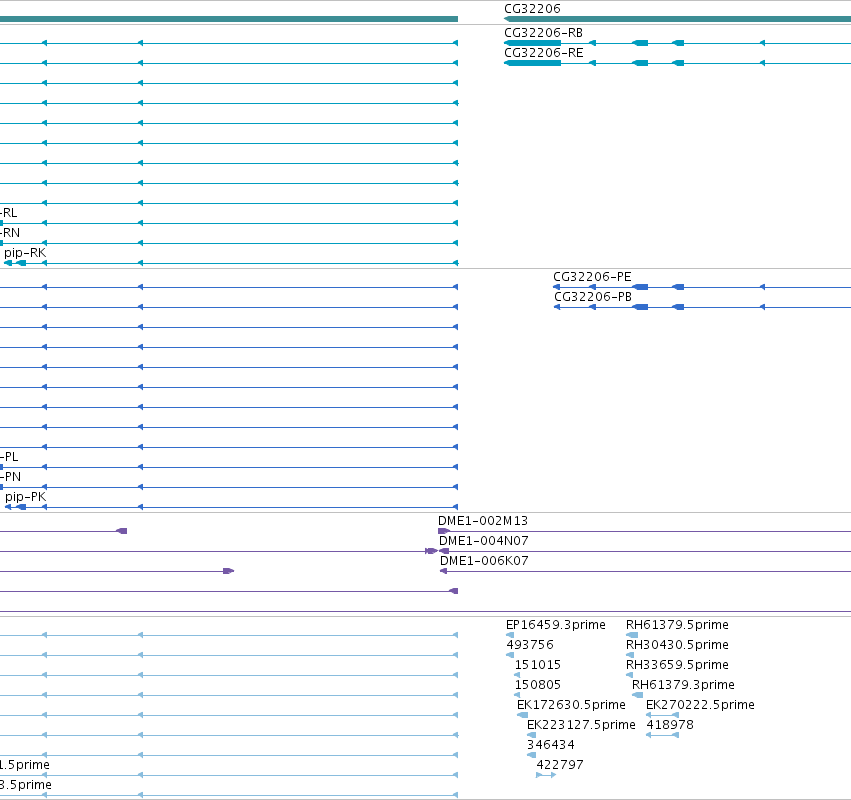851x800 pixels.
Task: Select the CG32206-PE protein feature label
Action: point(592,277)
